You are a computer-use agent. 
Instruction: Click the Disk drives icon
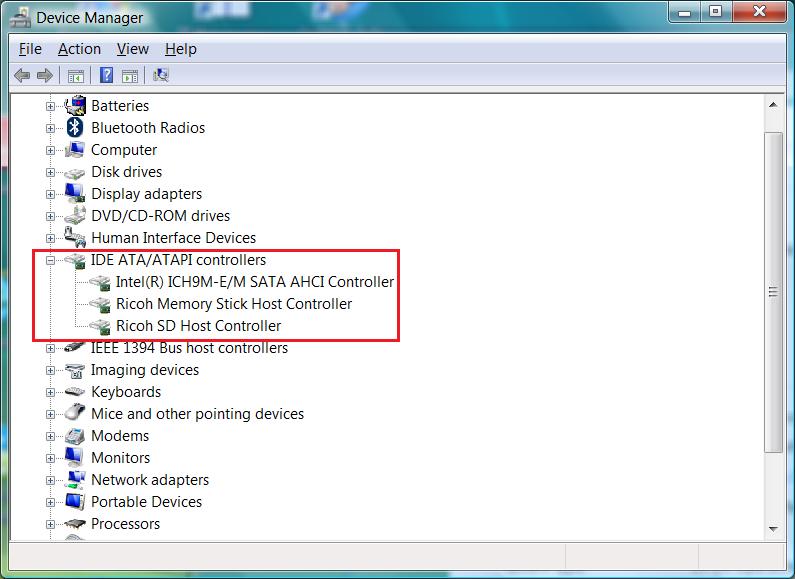[x=75, y=173]
